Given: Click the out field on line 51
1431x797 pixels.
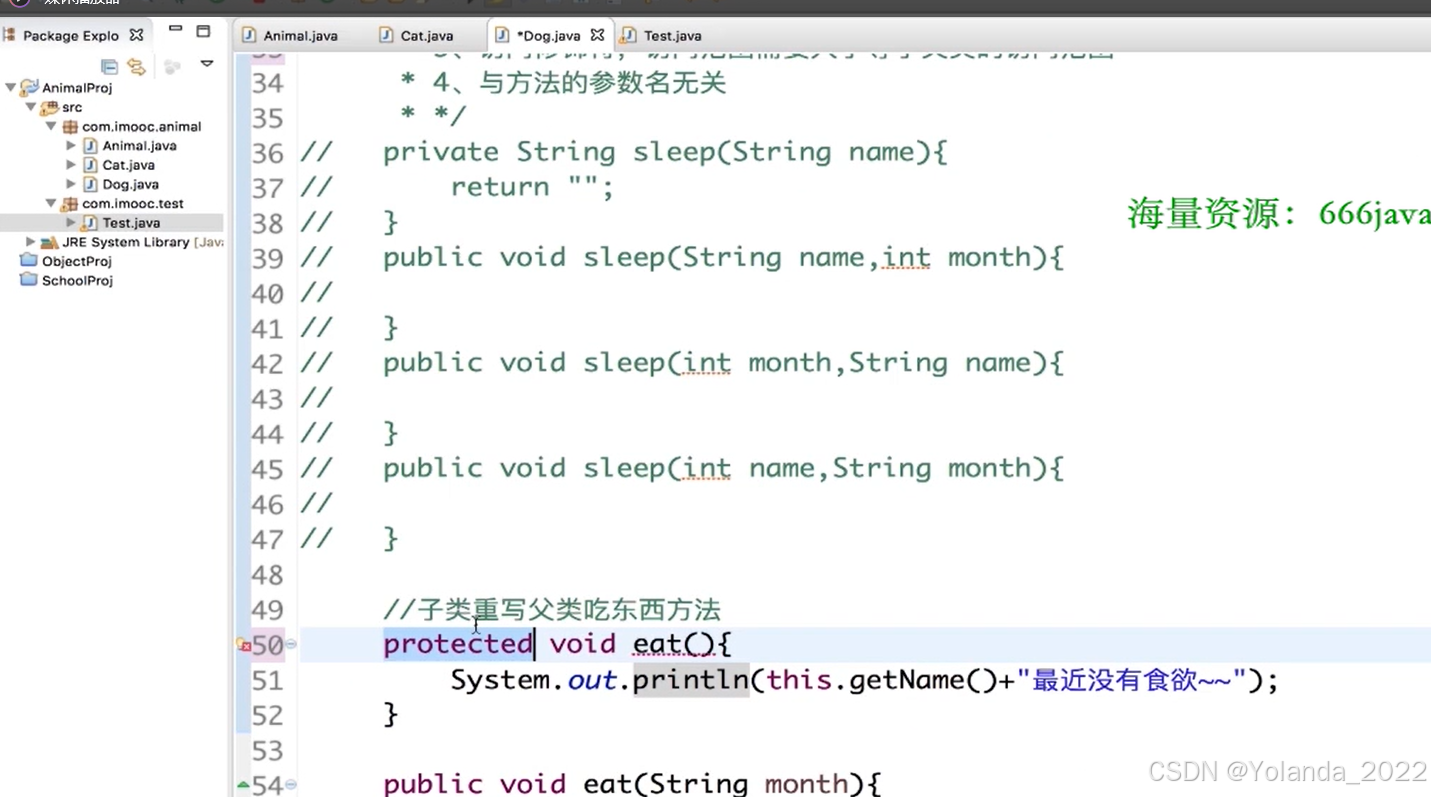Looking at the screenshot, I should tap(591, 681).
